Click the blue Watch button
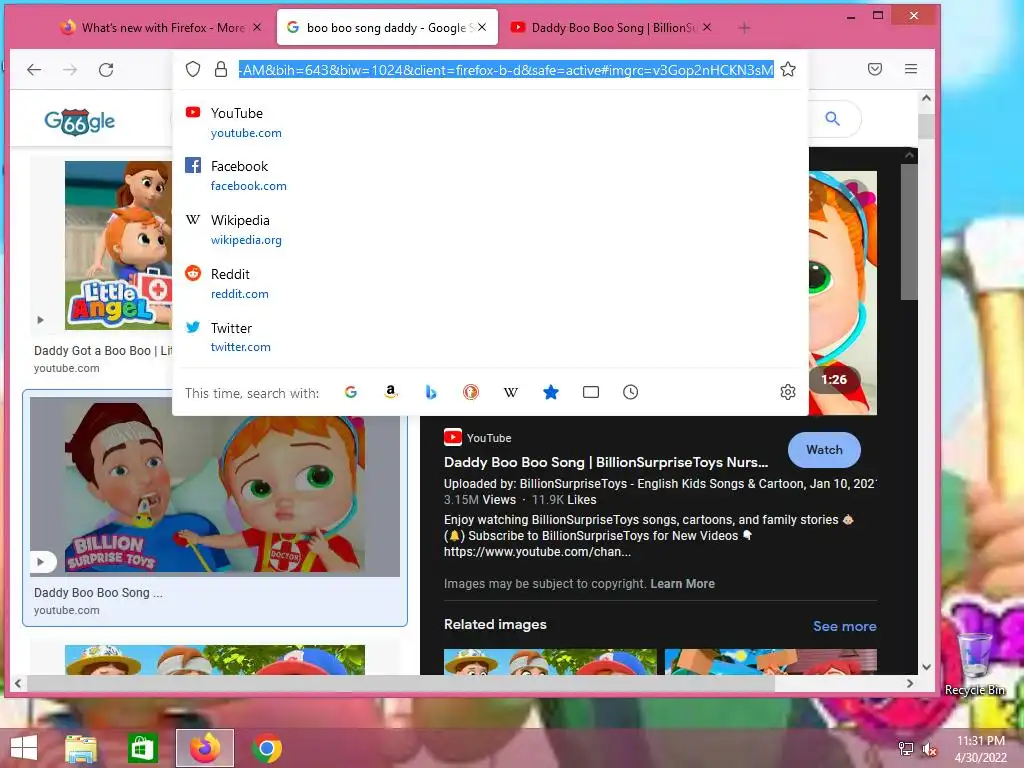 tap(824, 449)
